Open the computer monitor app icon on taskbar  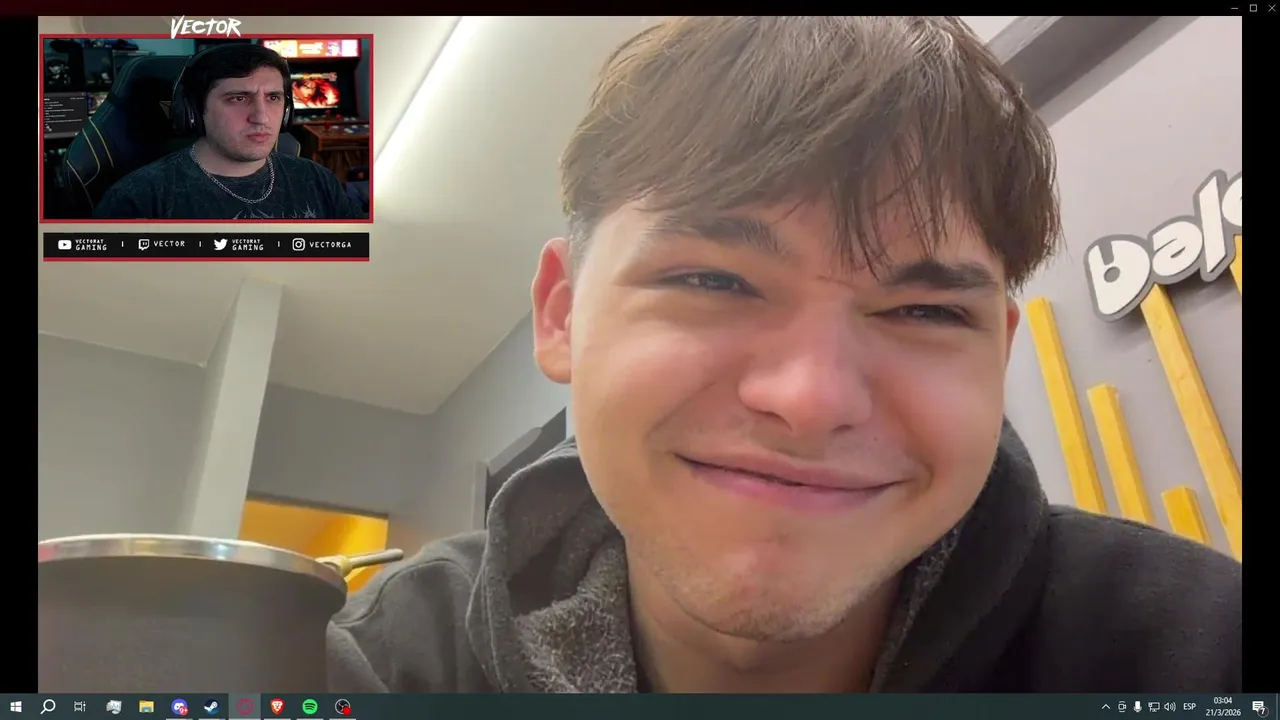tap(113, 707)
